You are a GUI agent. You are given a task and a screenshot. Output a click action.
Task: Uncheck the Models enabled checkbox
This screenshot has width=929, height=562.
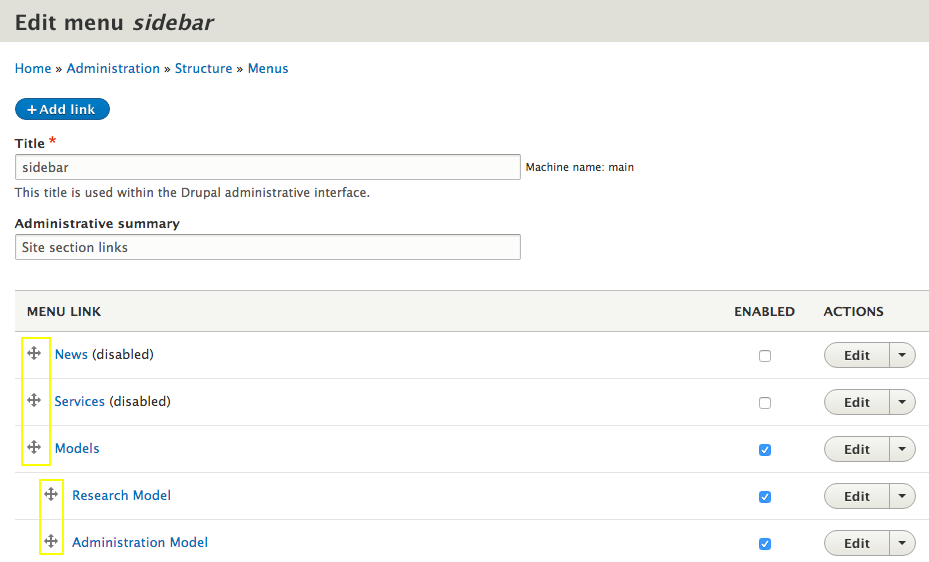tap(765, 450)
